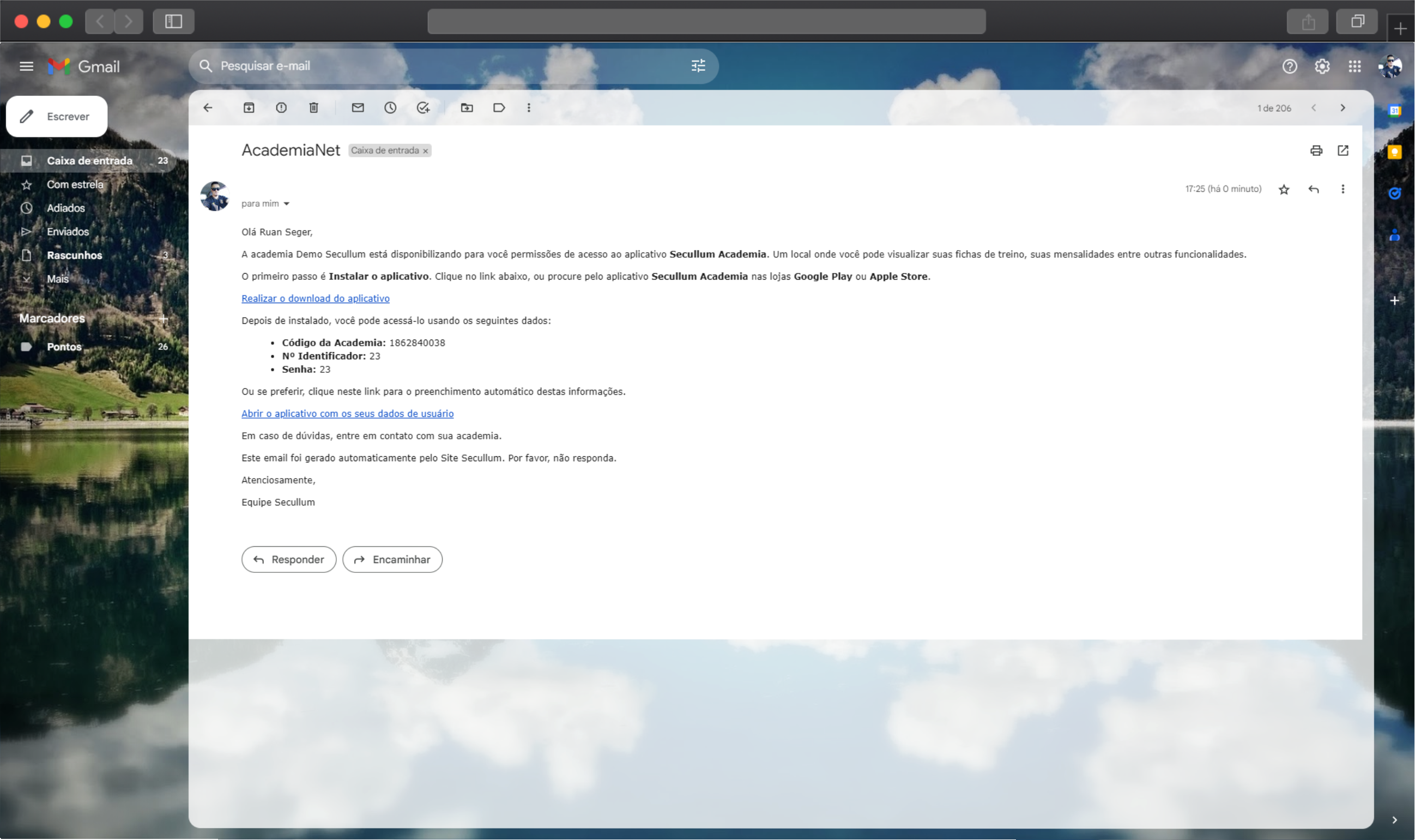Open email in a new window
This screenshot has width=1415, height=840.
coord(1343,150)
